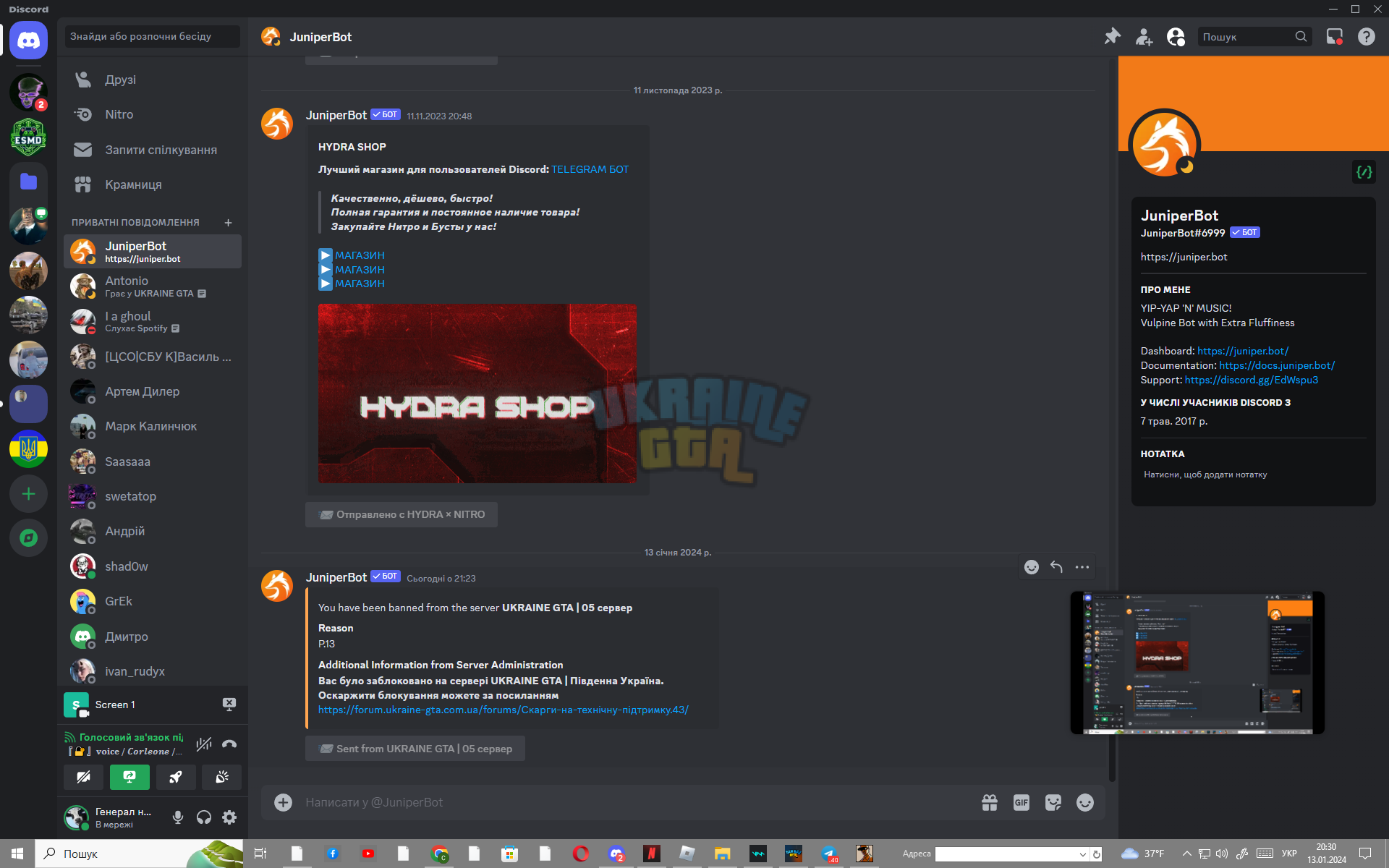Image resolution: width=1389 pixels, height=868 pixels.
Task: Open 'Знайди або розпочни бесіду' search box
Action: (152, 36)
